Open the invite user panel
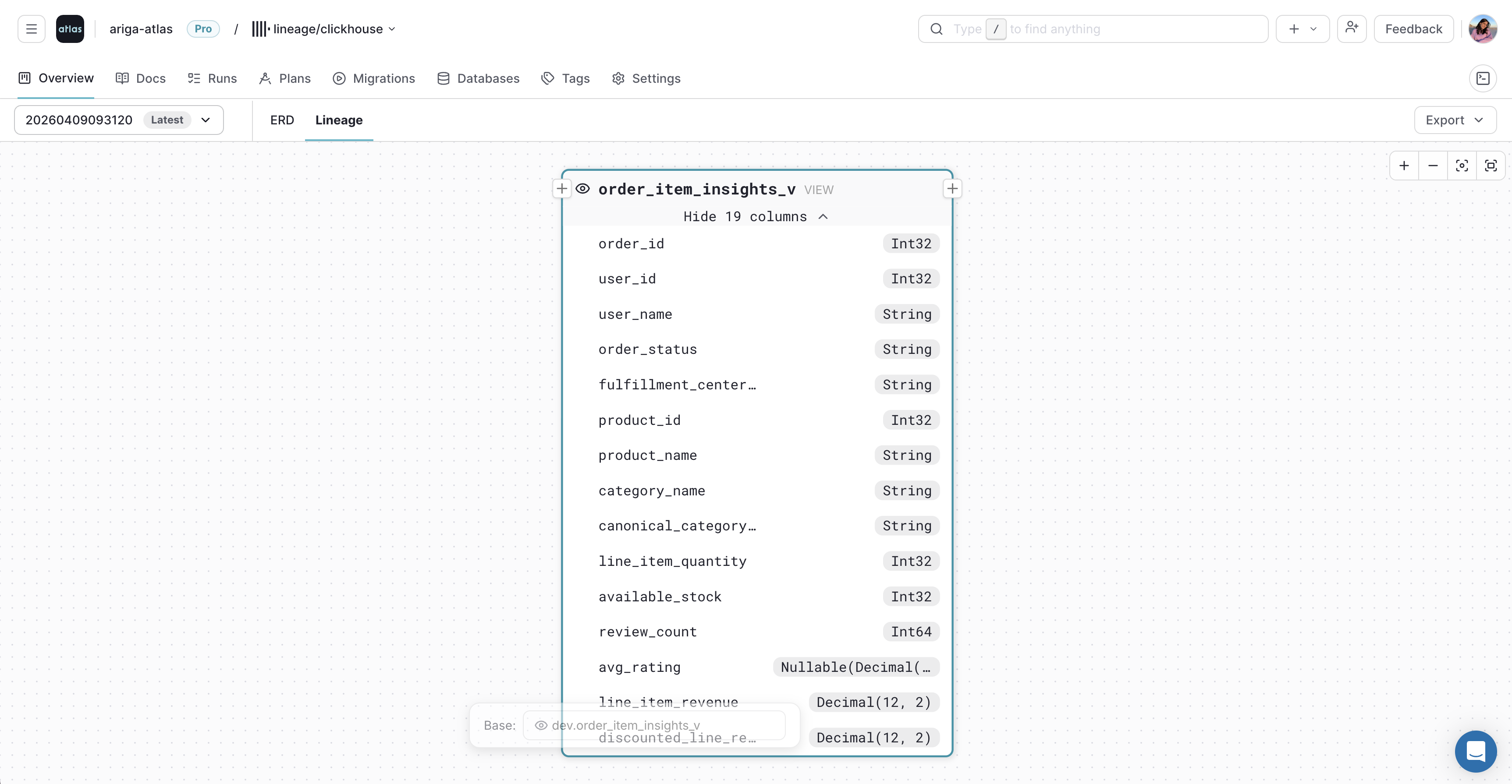 pyautogui.click(x=1352, y=28)
